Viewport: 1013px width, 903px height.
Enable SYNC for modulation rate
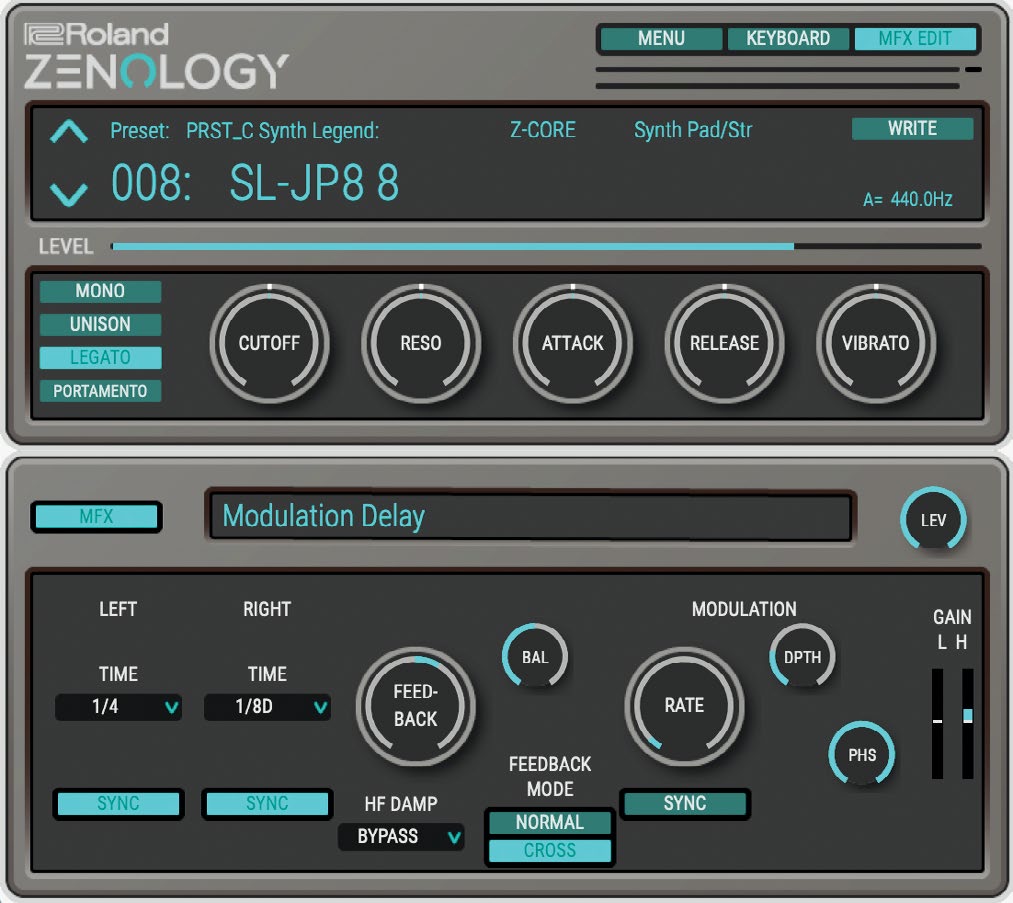click(x=685, y=804)
